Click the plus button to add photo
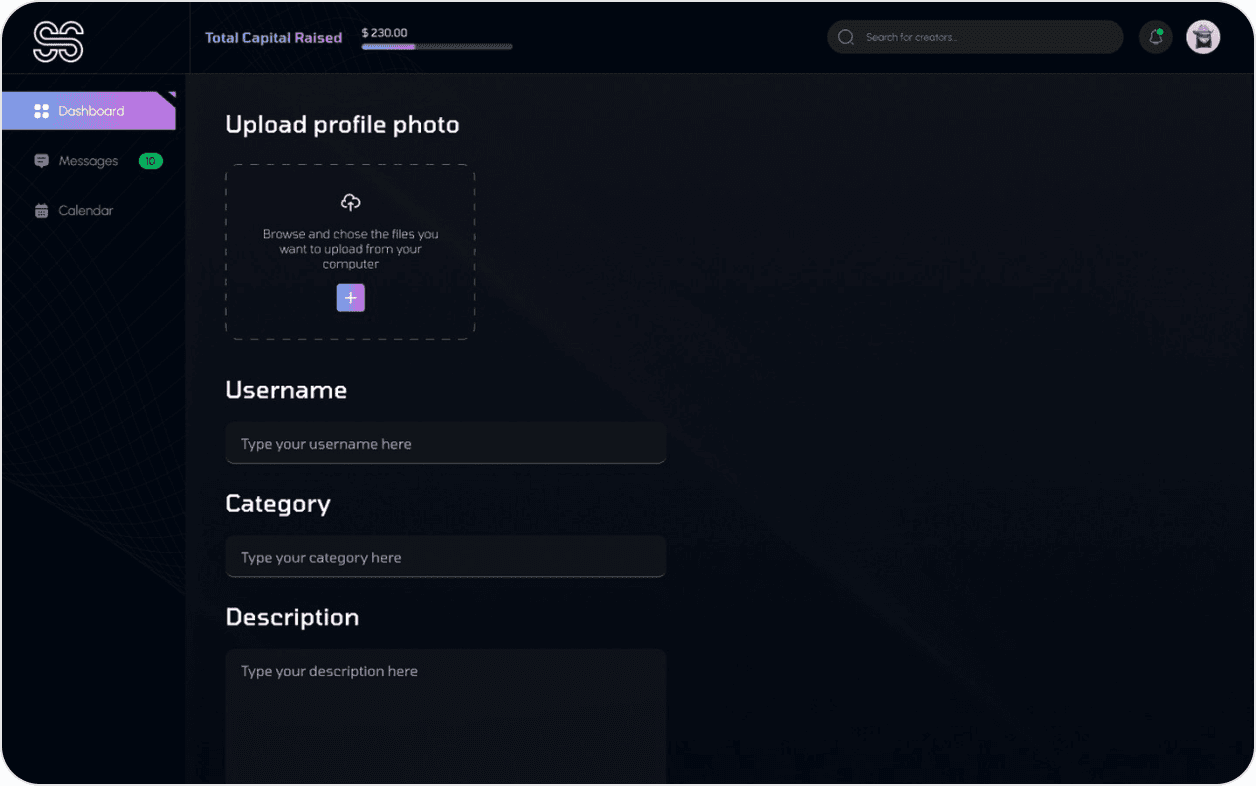 coord(350,298)
